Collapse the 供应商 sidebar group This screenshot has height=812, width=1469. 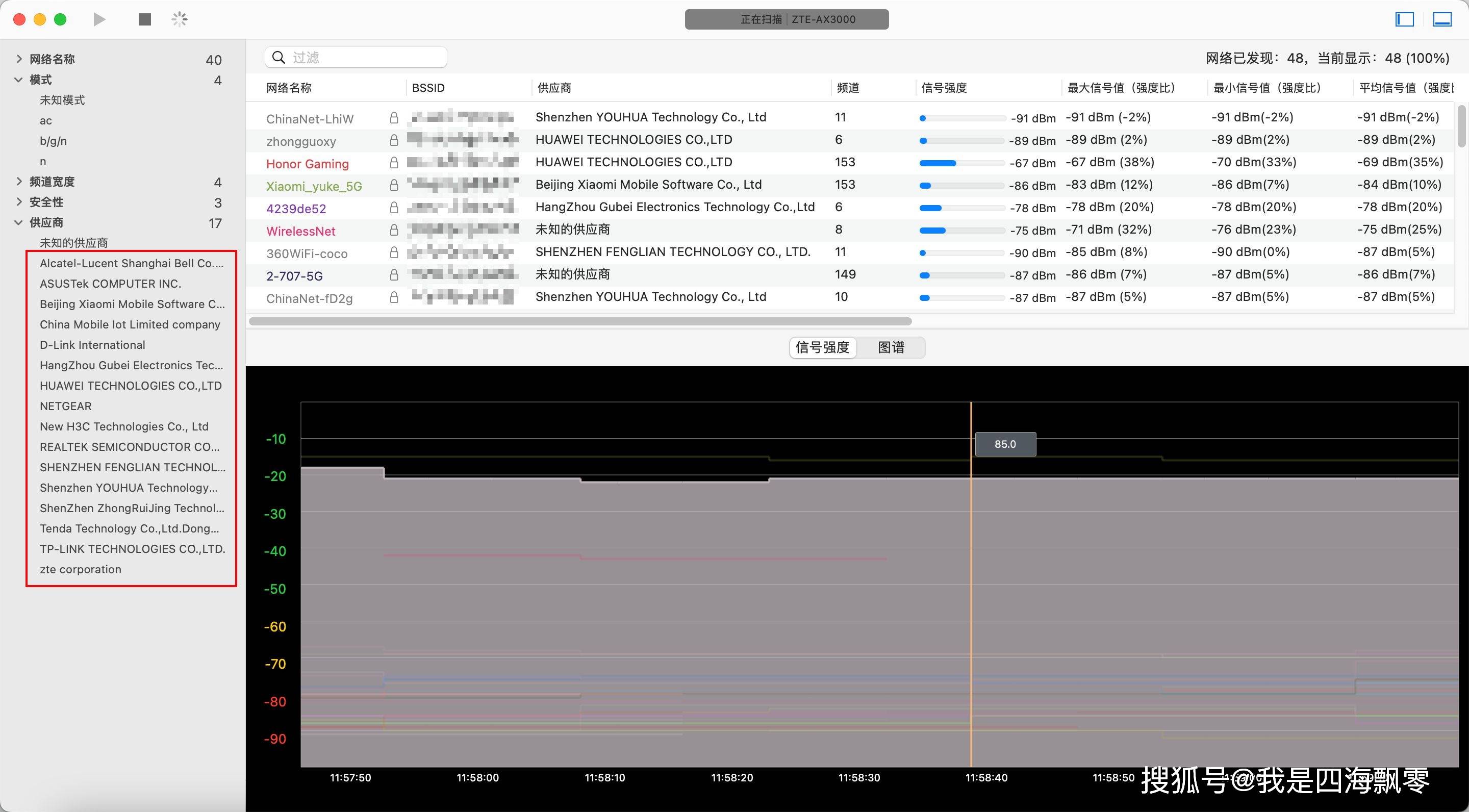[19, 222]
